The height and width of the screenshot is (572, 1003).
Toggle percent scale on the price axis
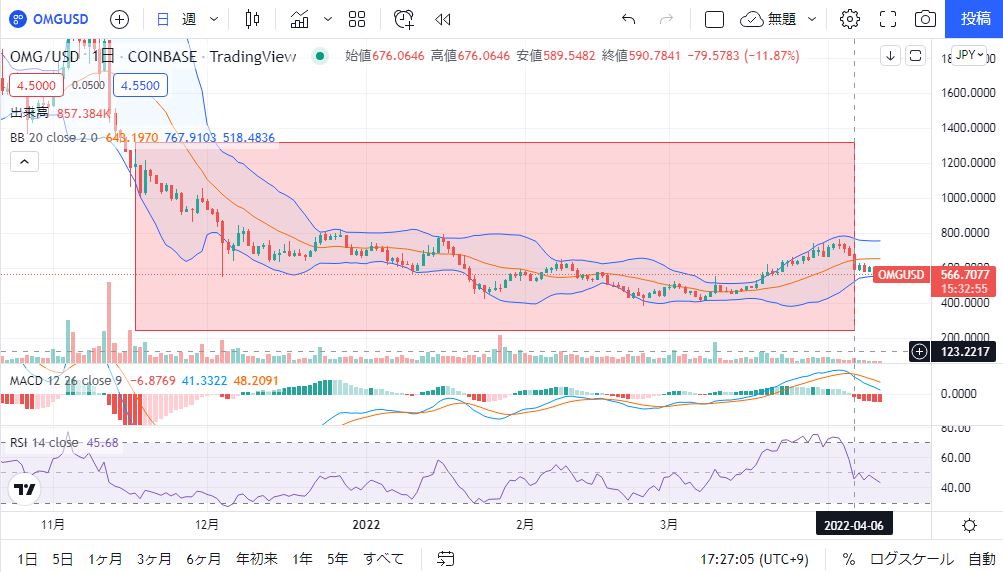point(848,559)
